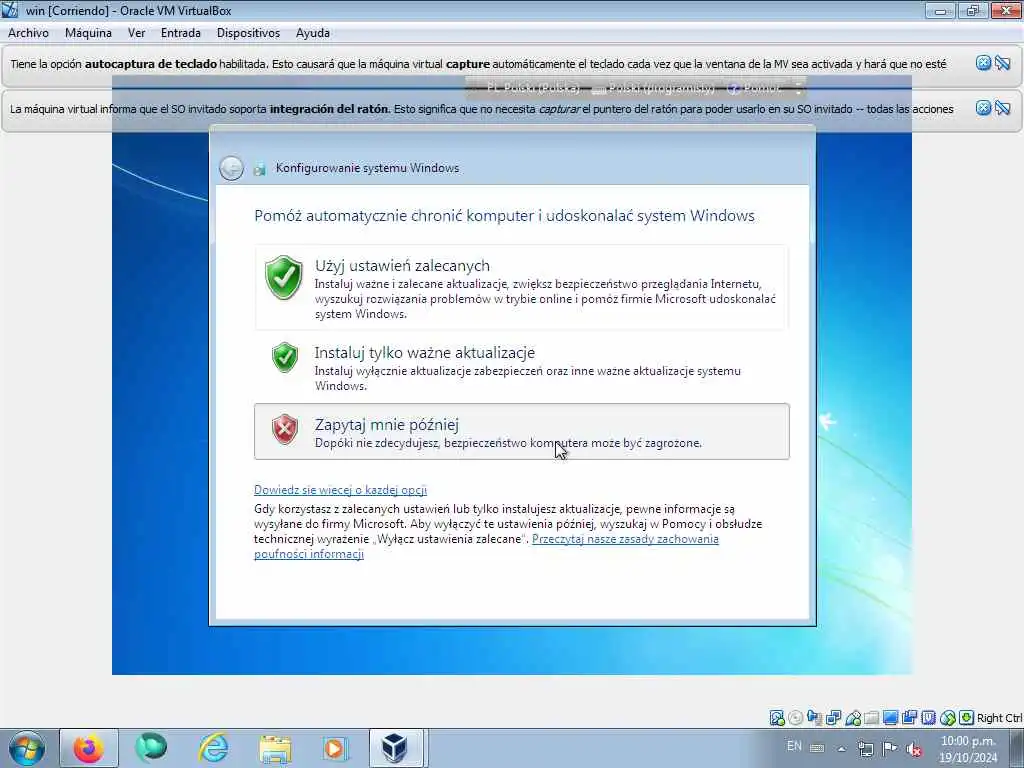Suppress future autocaptura de teclado messages icon

point(1002,63)
